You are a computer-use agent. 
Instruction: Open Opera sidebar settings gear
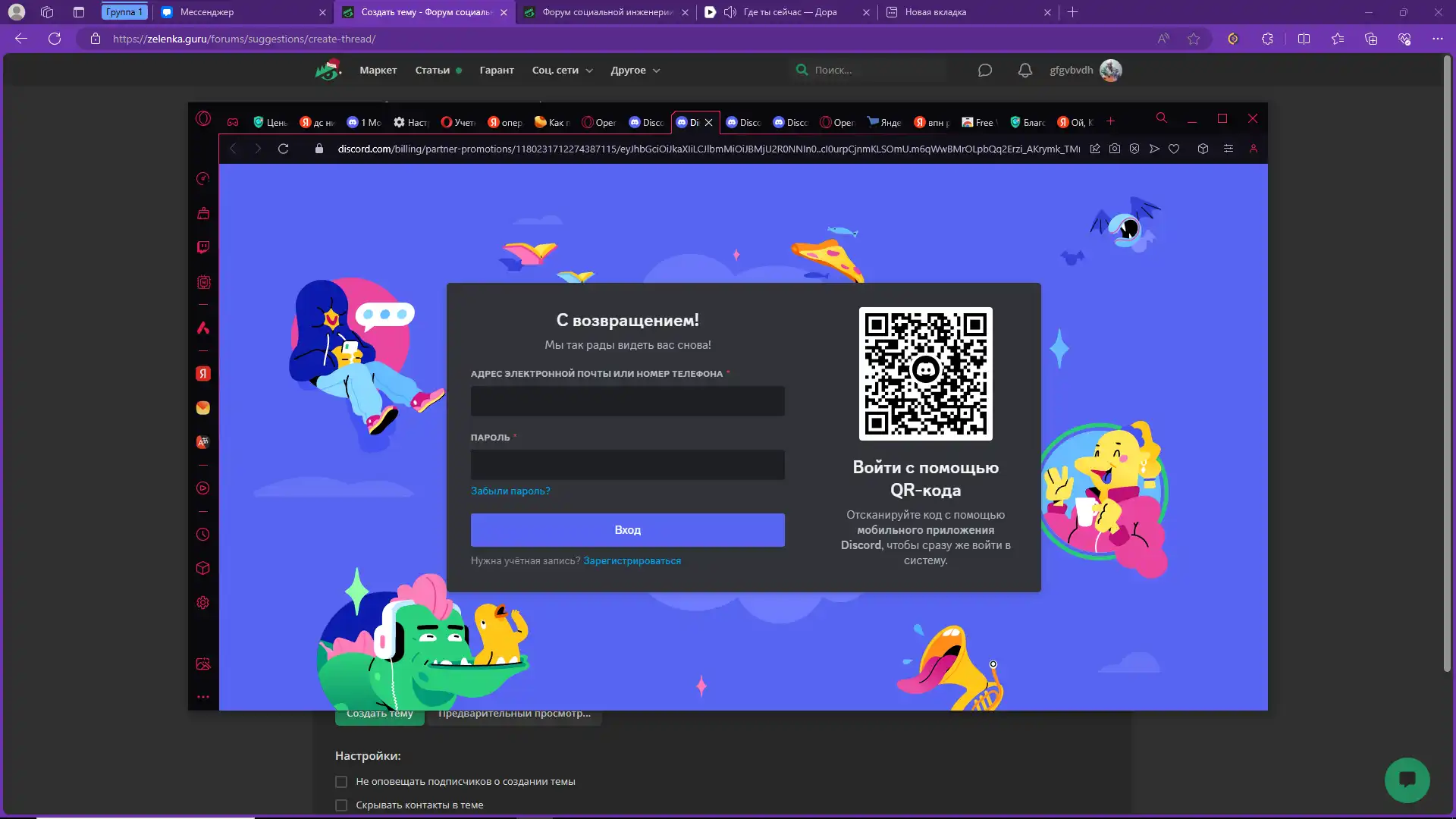(203, 603)
